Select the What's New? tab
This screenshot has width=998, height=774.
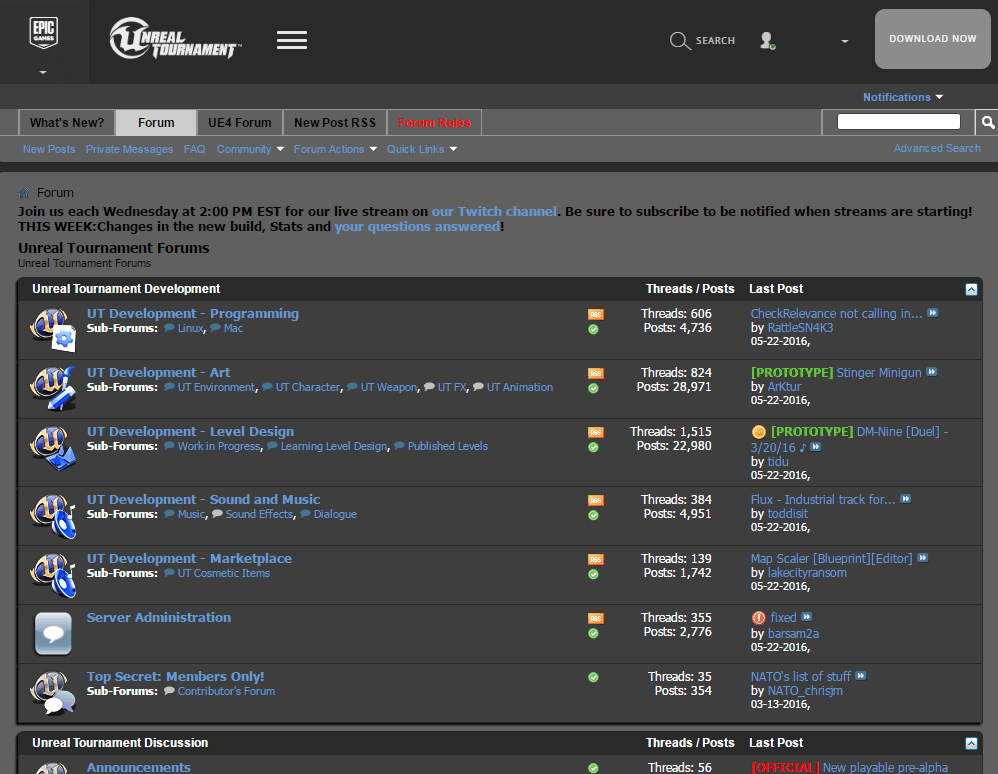tap(66, 121)
